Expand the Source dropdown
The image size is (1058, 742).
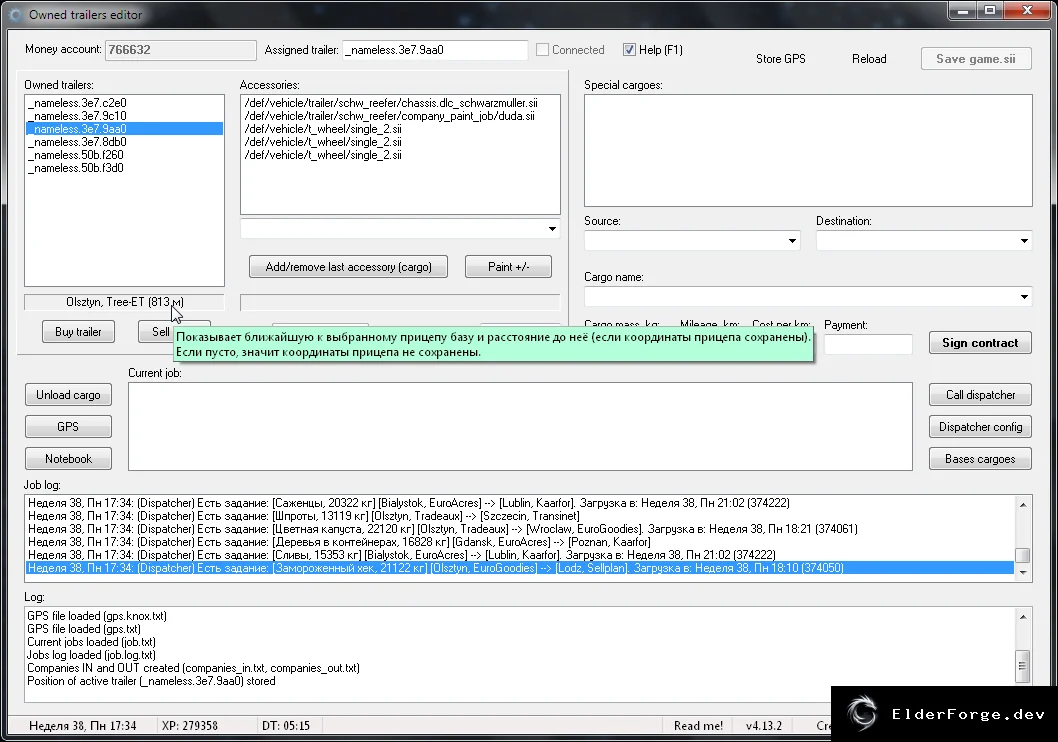tap(792, 241)
